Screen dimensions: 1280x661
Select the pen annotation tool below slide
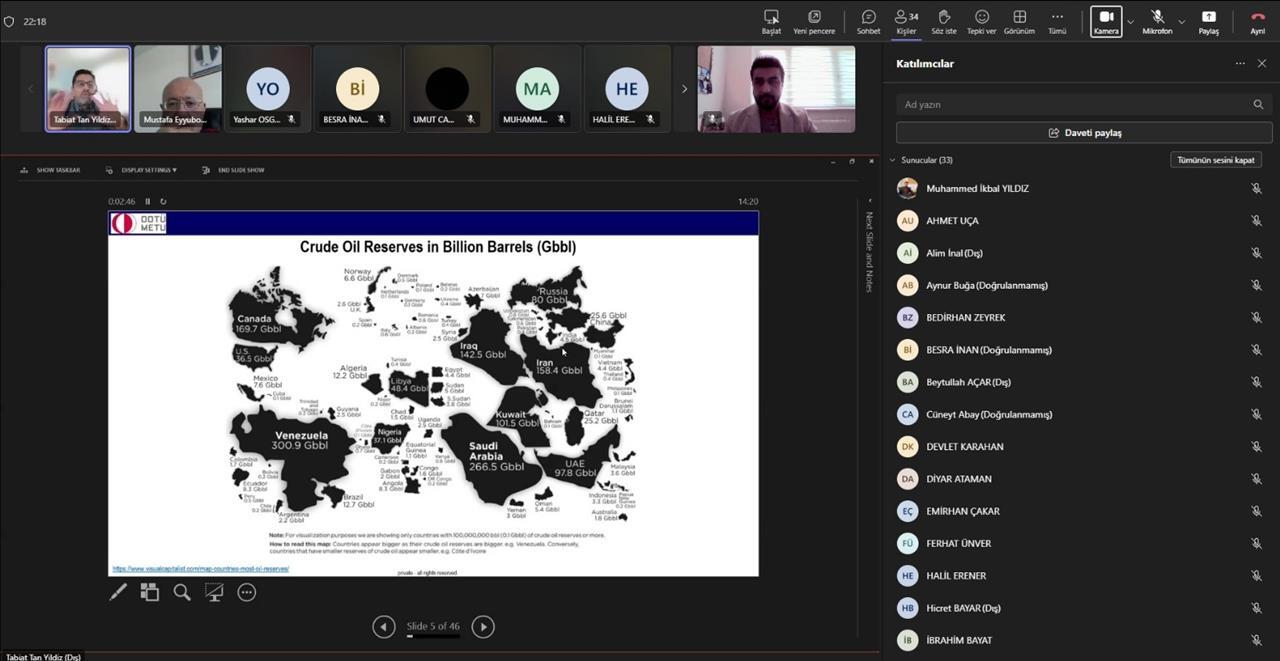pos(118,592)
